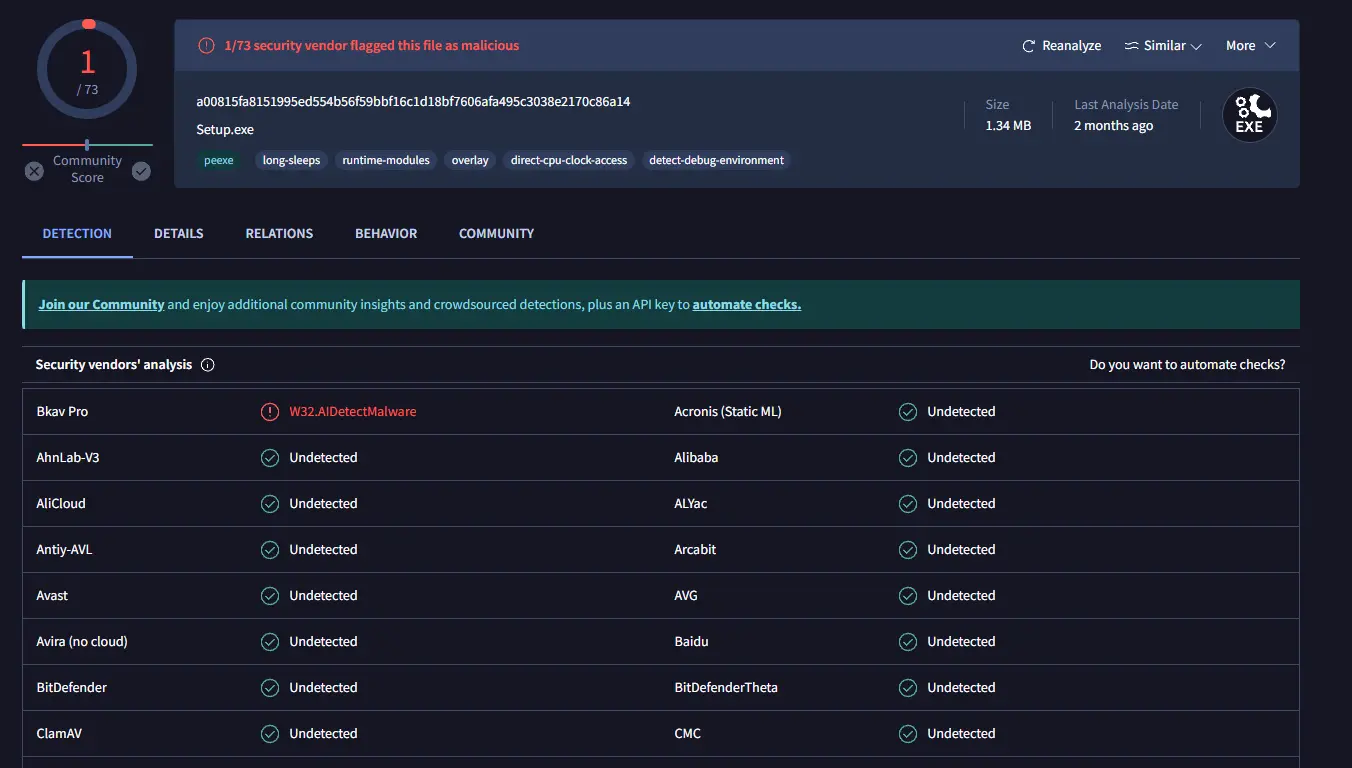Click the Security vendors' analysis heading

(x=114, y=365)
